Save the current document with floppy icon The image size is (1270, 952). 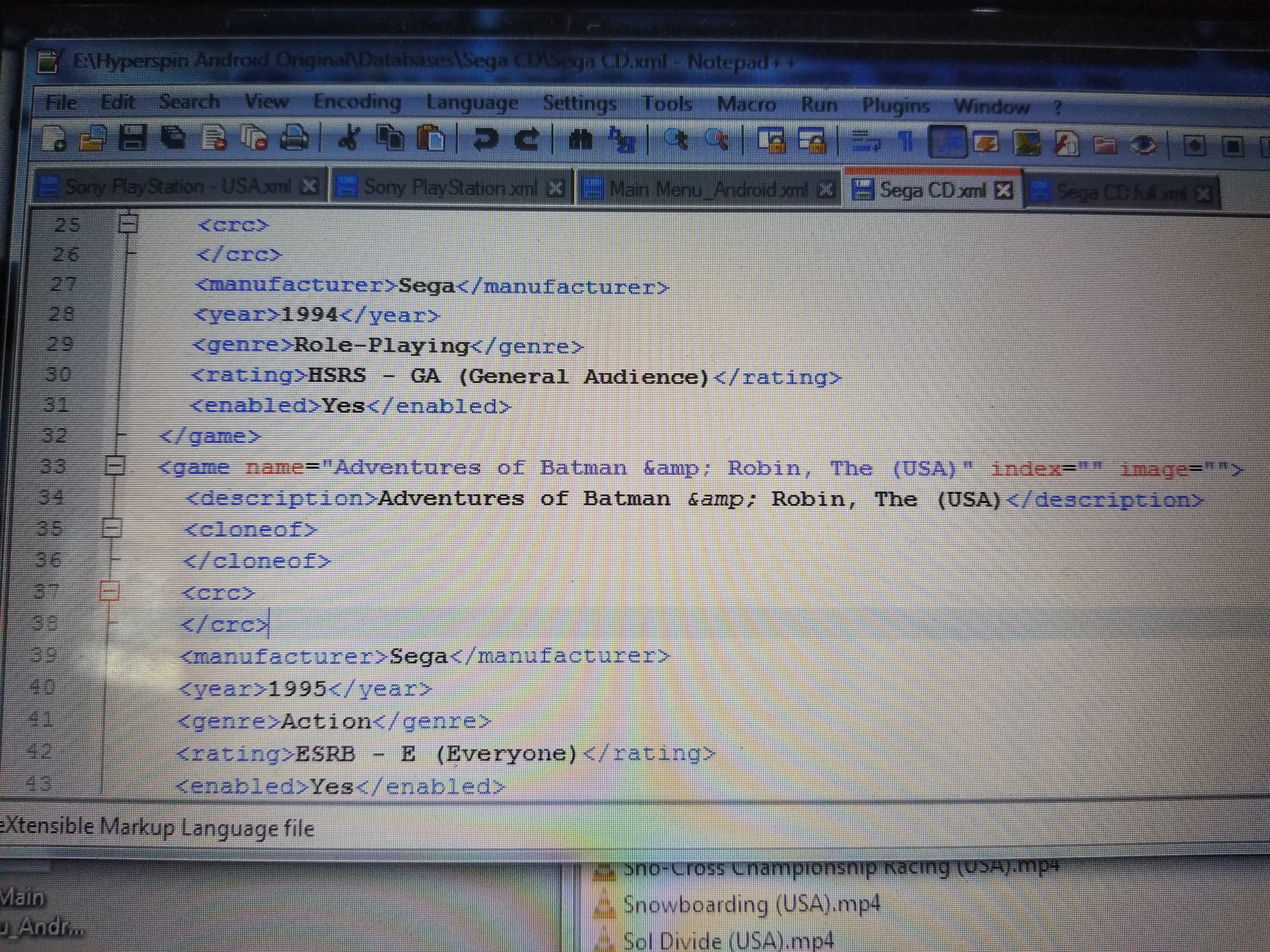click(133, 138)
